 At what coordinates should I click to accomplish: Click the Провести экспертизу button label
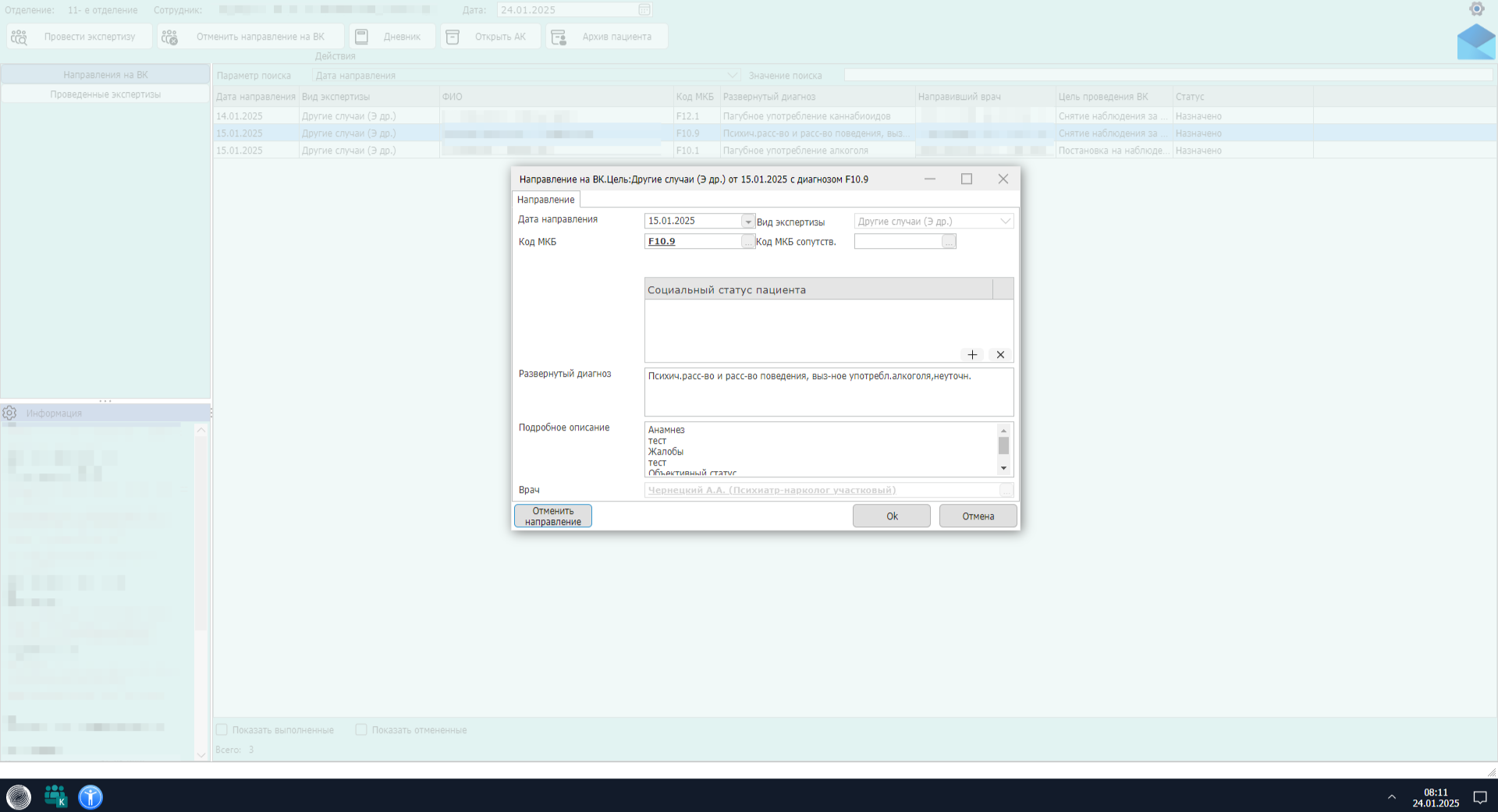point(90,37)
